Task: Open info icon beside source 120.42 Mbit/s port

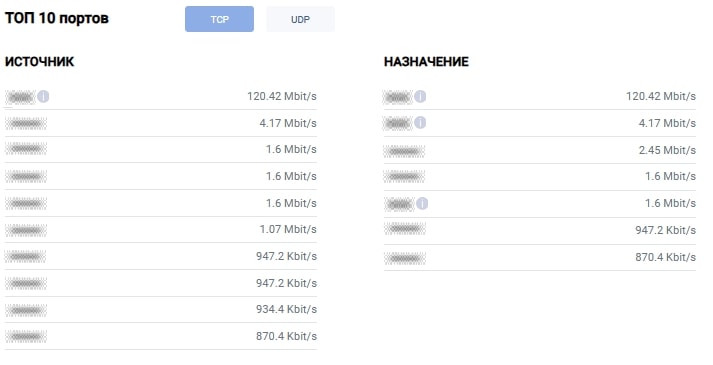Action: point(43,96)
